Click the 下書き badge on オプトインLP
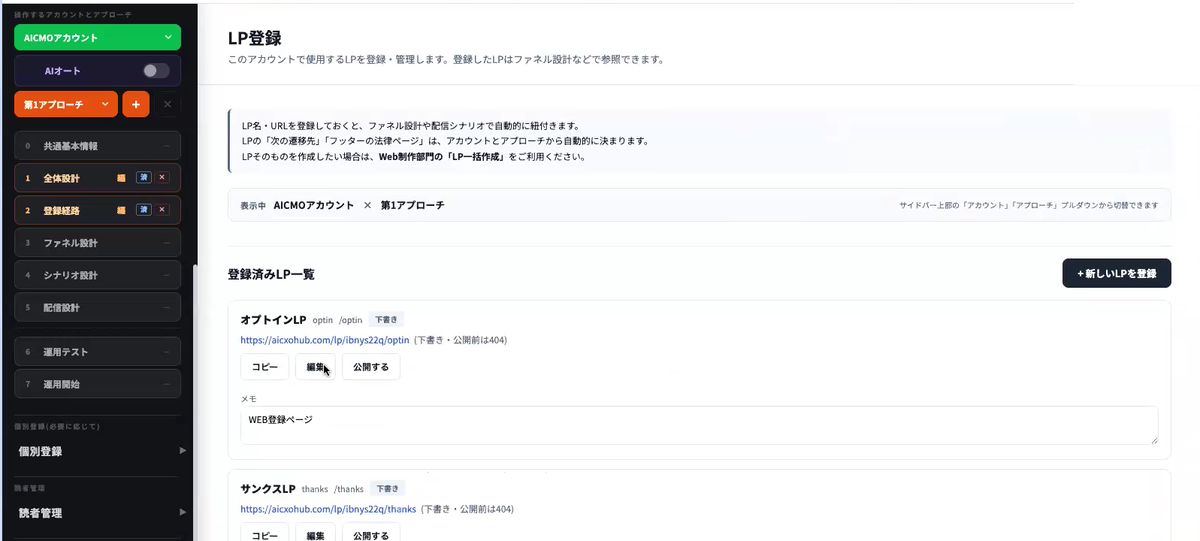This screenshot has height=541, width=1200. tap(386, 320)
